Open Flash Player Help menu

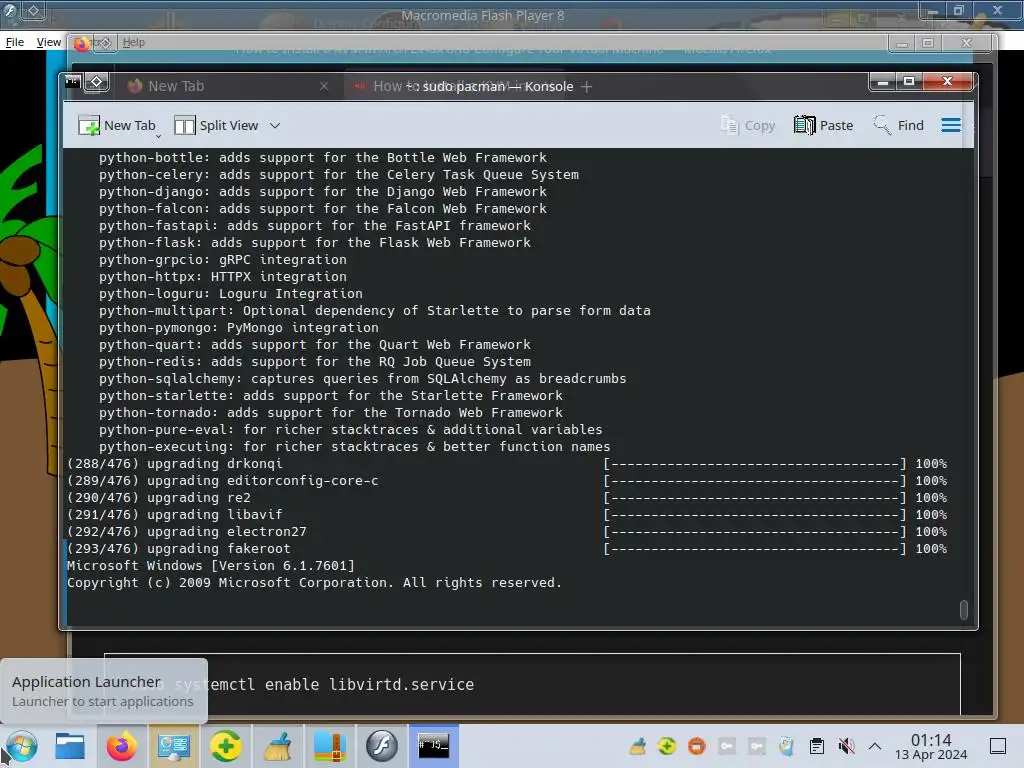point(134,42)
